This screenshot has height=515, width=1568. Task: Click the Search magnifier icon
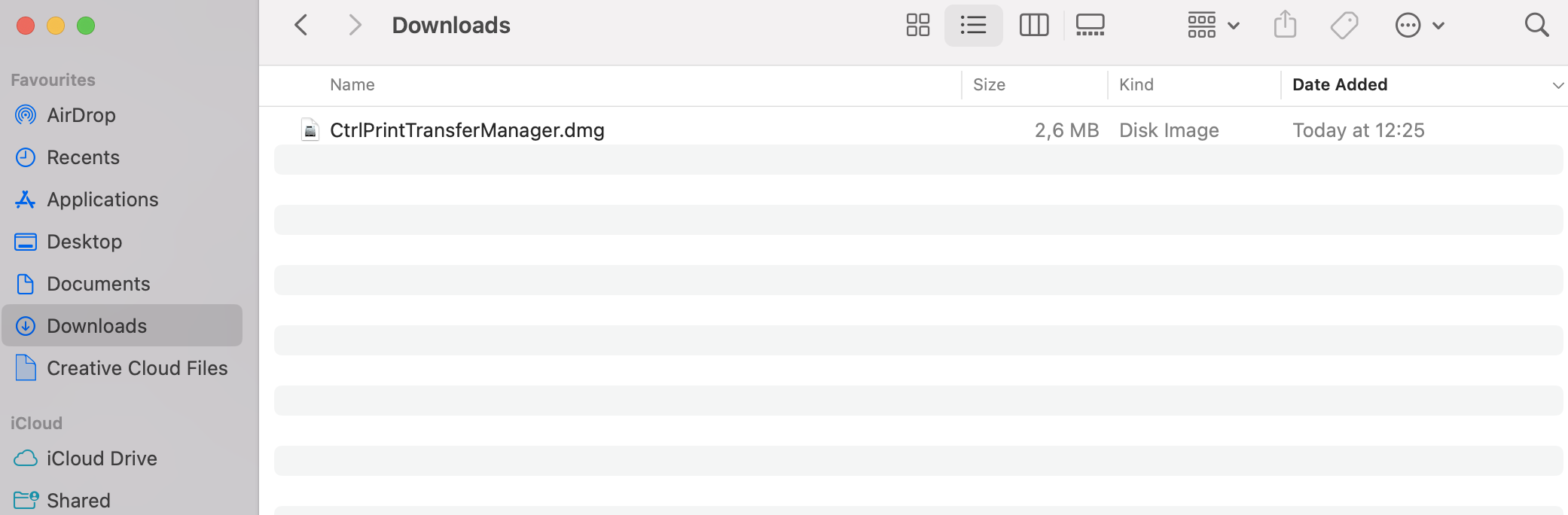click(x=1536, y=25)
